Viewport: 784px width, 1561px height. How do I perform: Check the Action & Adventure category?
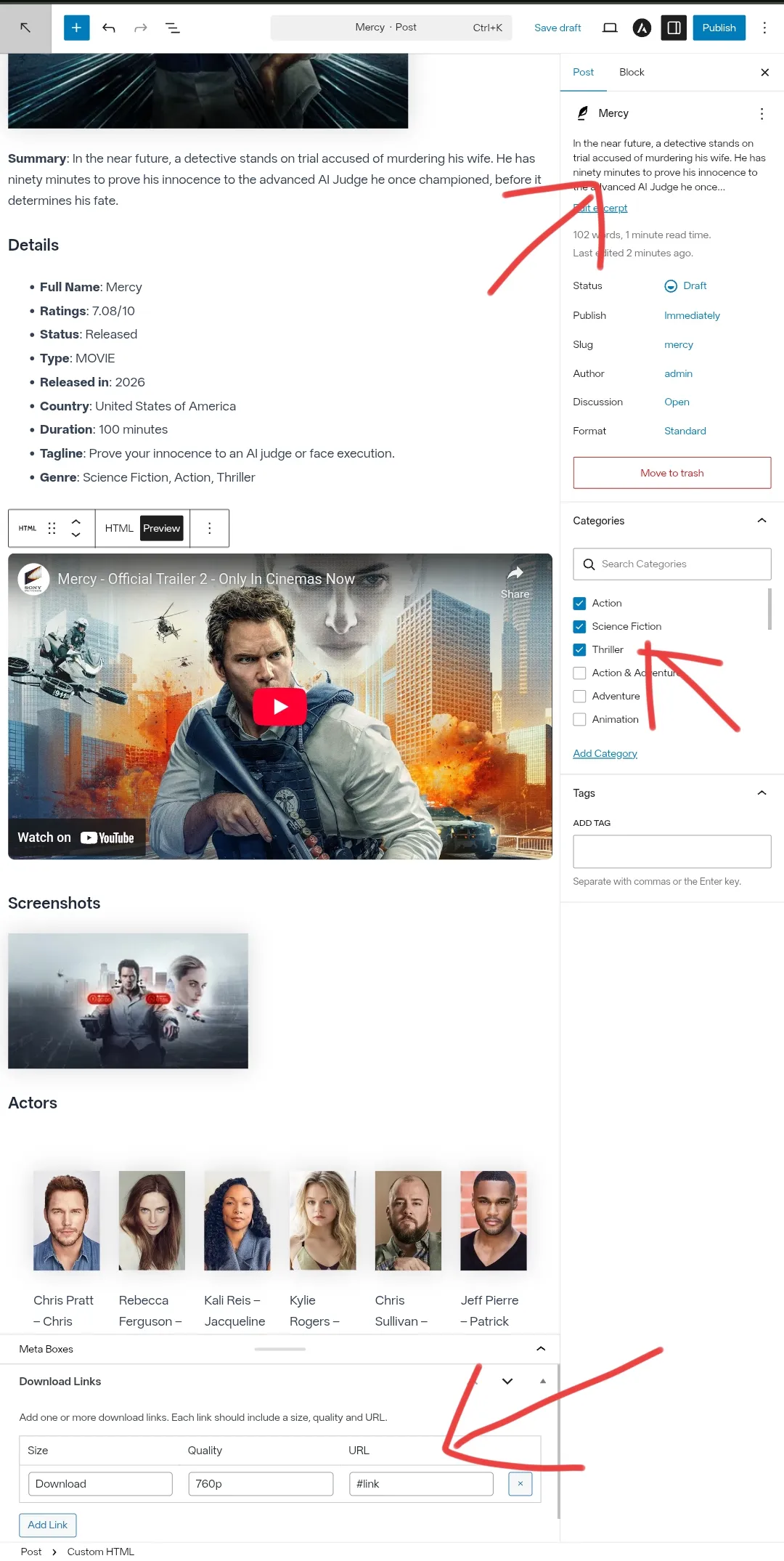[x=579, y=673]
